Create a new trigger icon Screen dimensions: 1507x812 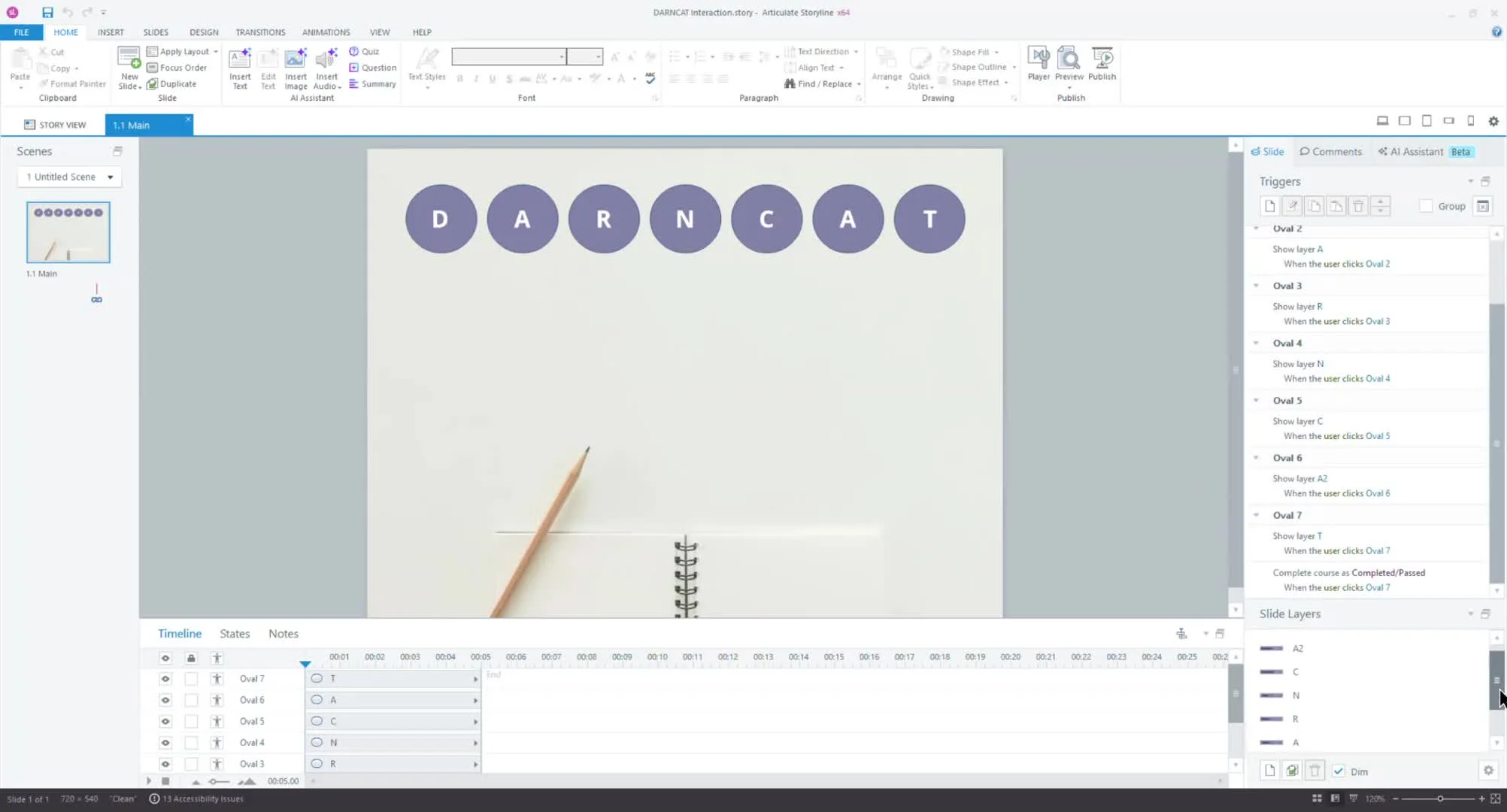click(1270, 206)
